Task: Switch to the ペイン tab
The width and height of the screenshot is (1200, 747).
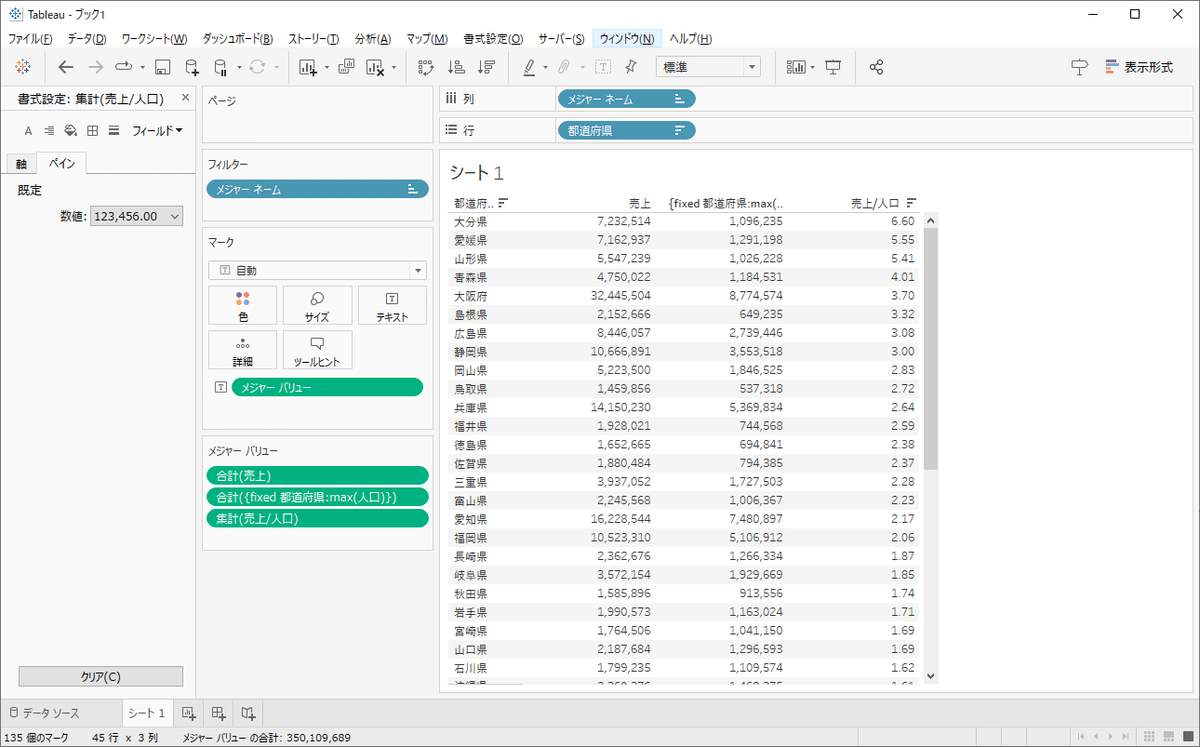Action: (x=62, y=163)
